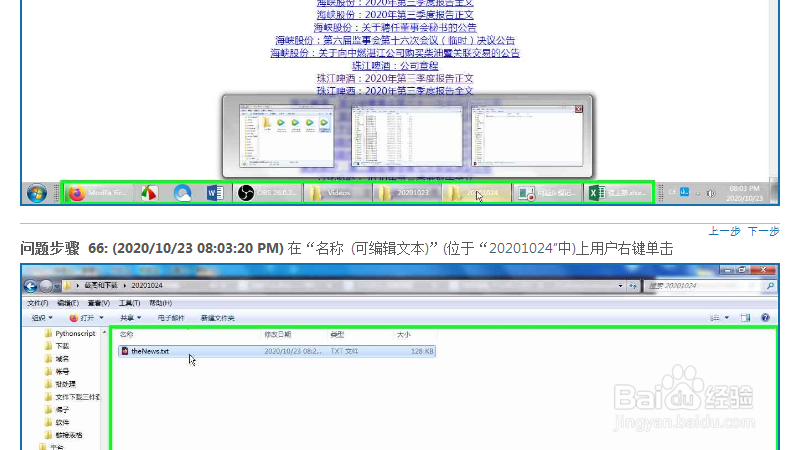Screen dimensions: 800x450
Task: Switch to OBS 26.0.2 in the taskbar
Action: click(x=268, y=193)
